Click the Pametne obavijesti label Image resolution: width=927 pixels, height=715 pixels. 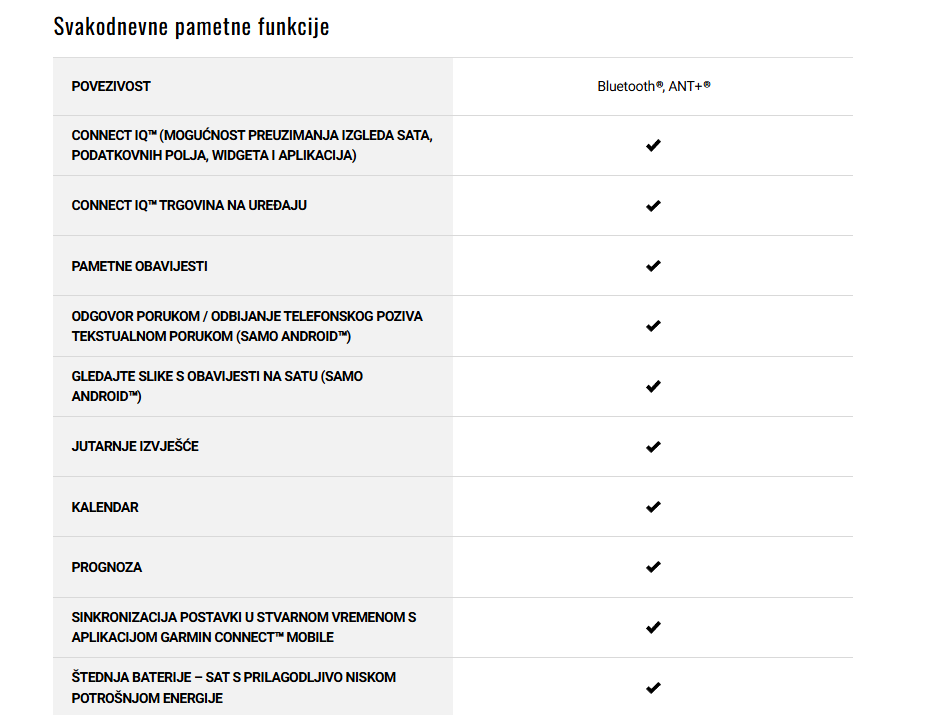pyautogui.click(x=140, y=266)
